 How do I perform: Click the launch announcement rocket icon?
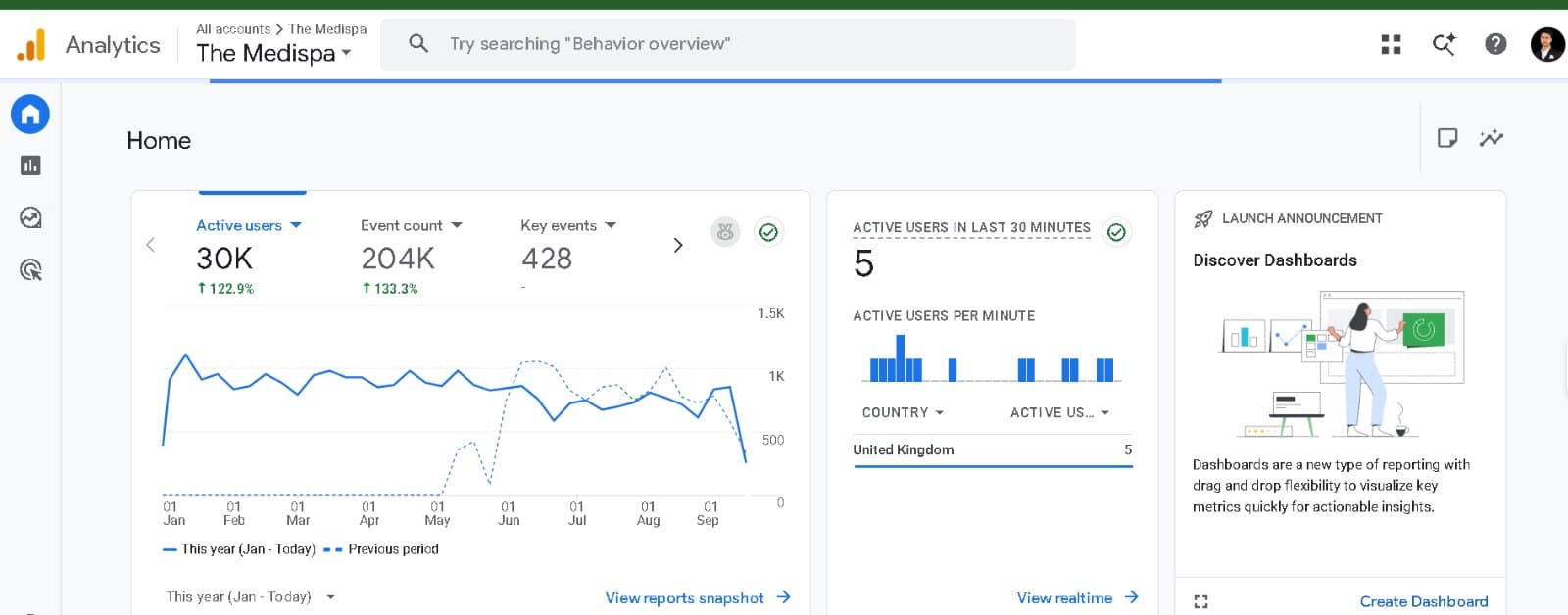[1203, 219]
